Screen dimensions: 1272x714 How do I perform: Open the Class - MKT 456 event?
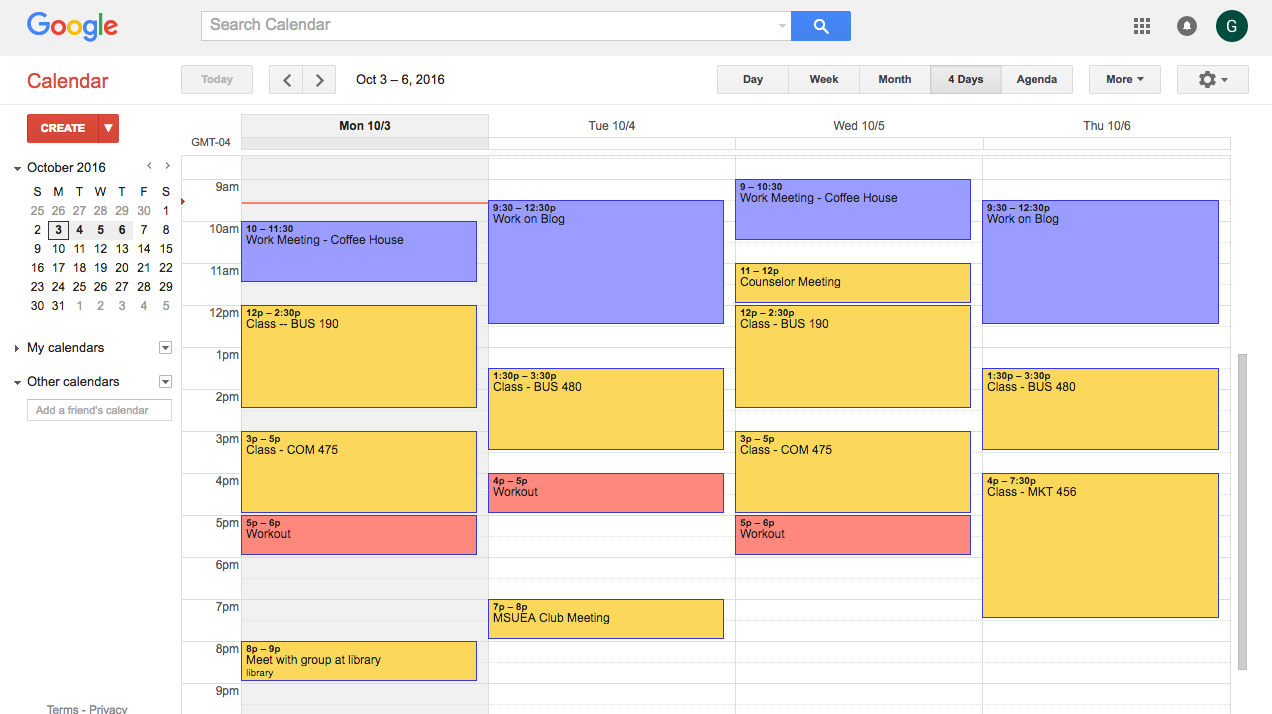coord(1101,546)
